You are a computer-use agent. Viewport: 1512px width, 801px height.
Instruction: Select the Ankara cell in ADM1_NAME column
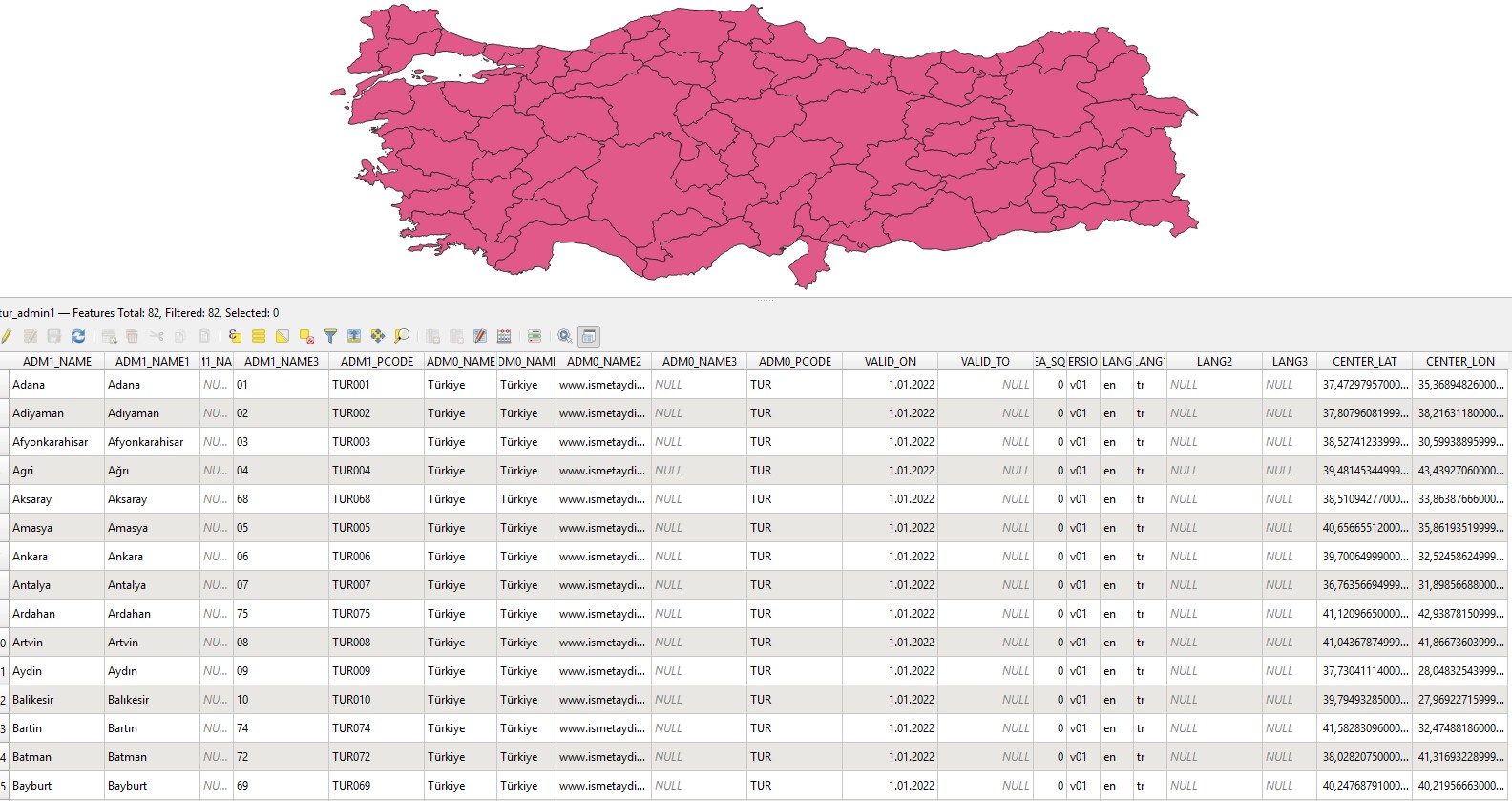click(x=31, y=557)
